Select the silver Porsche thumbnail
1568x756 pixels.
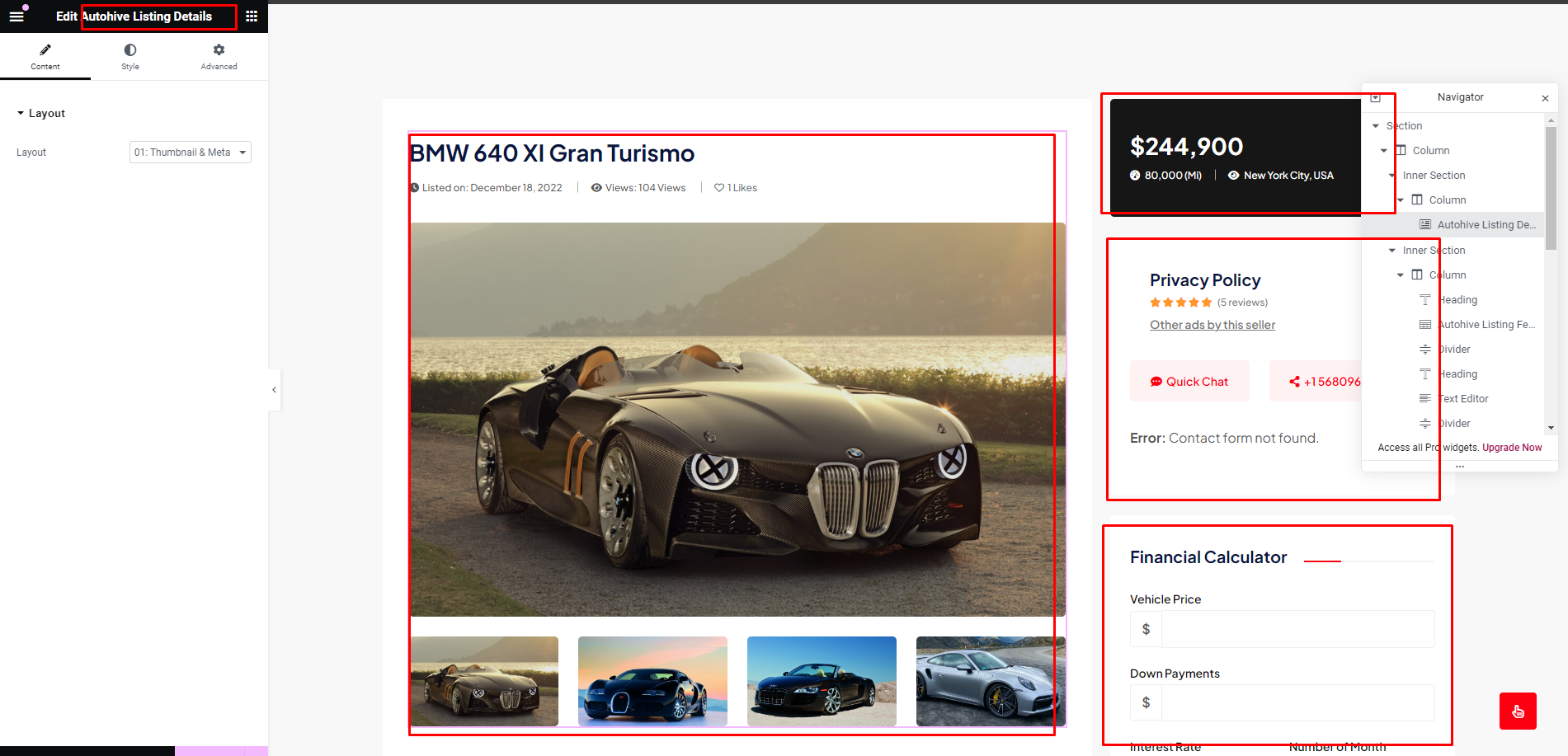coord(991,681)
